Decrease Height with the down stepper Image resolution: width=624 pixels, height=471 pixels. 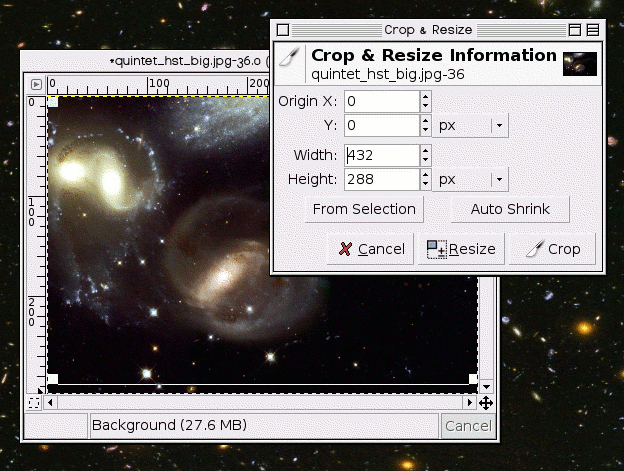coord(425,184)
